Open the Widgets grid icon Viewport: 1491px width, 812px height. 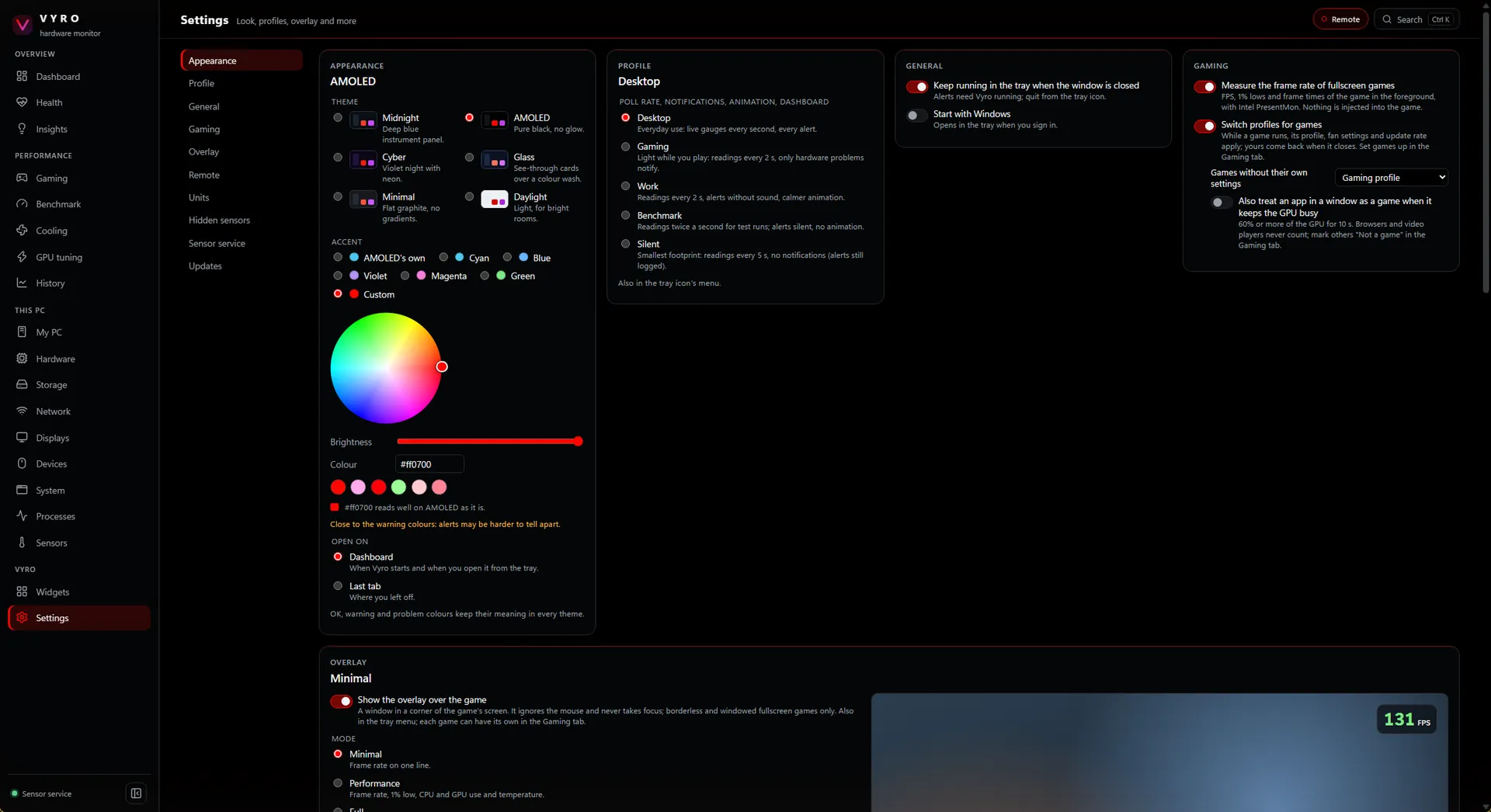(x=22, y=592)
